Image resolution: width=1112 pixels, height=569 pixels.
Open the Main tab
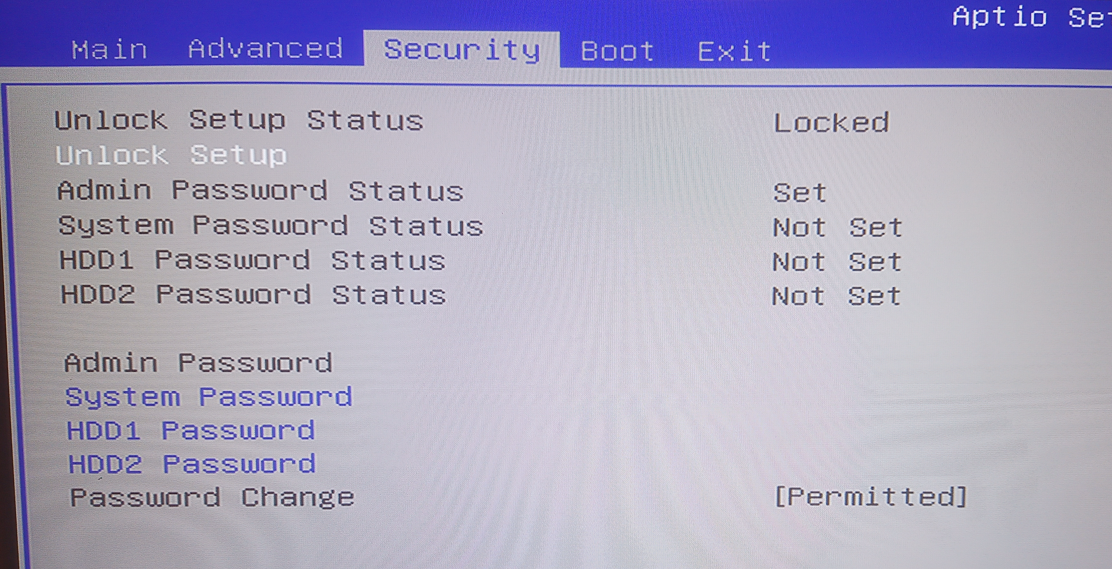click(109, 49)
